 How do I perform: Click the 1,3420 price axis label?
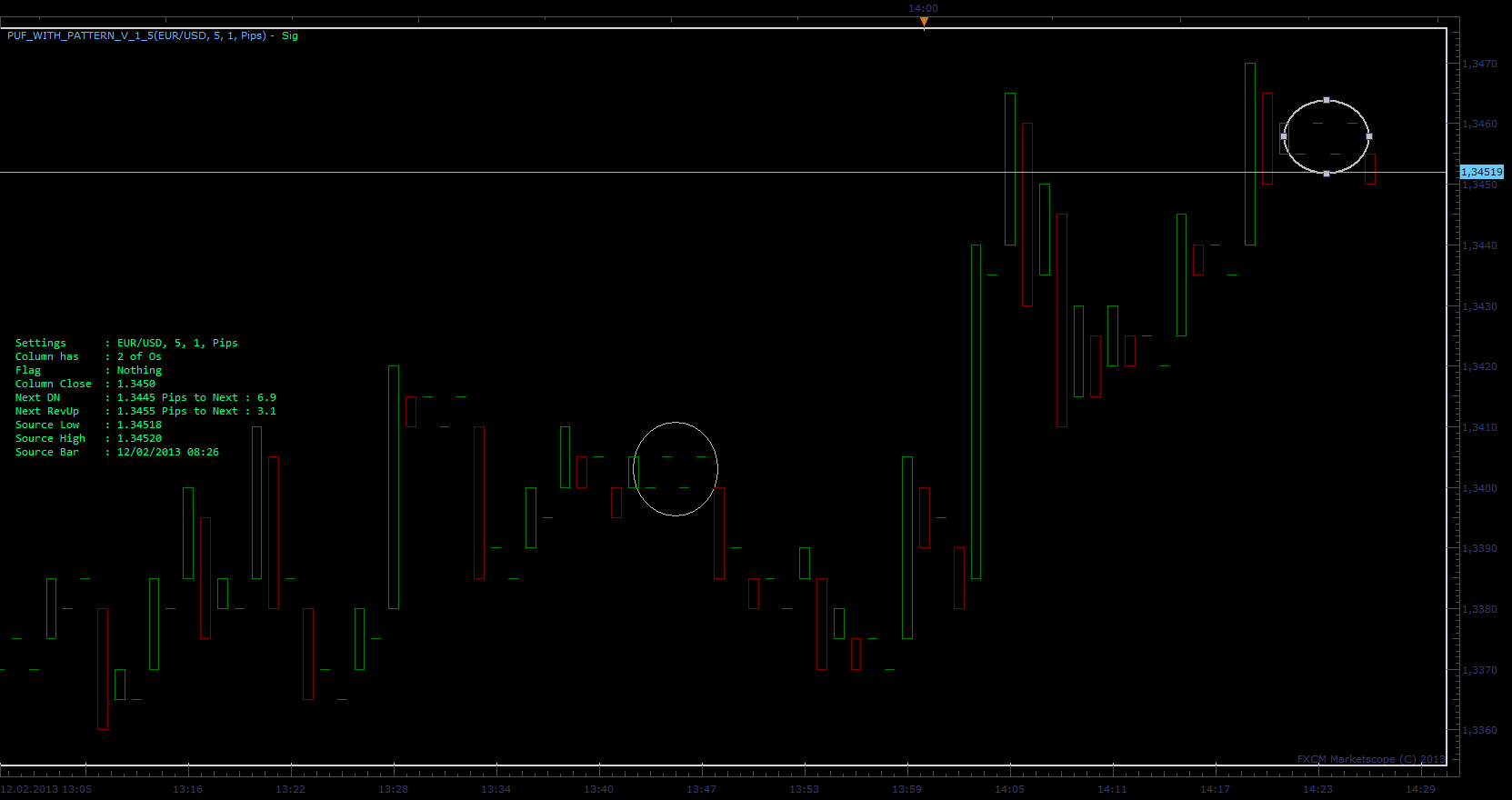[1480, 366]
